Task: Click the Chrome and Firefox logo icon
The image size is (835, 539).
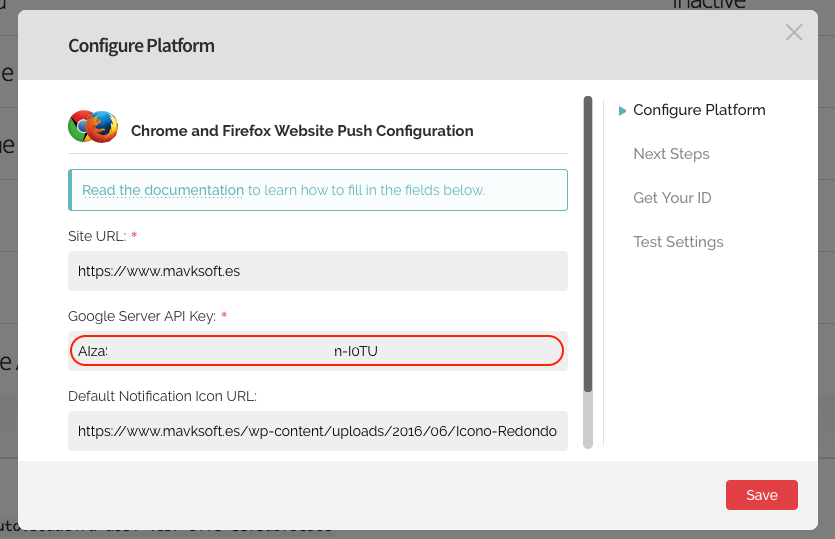Action: pyautogui.click(x=93, y=127)
